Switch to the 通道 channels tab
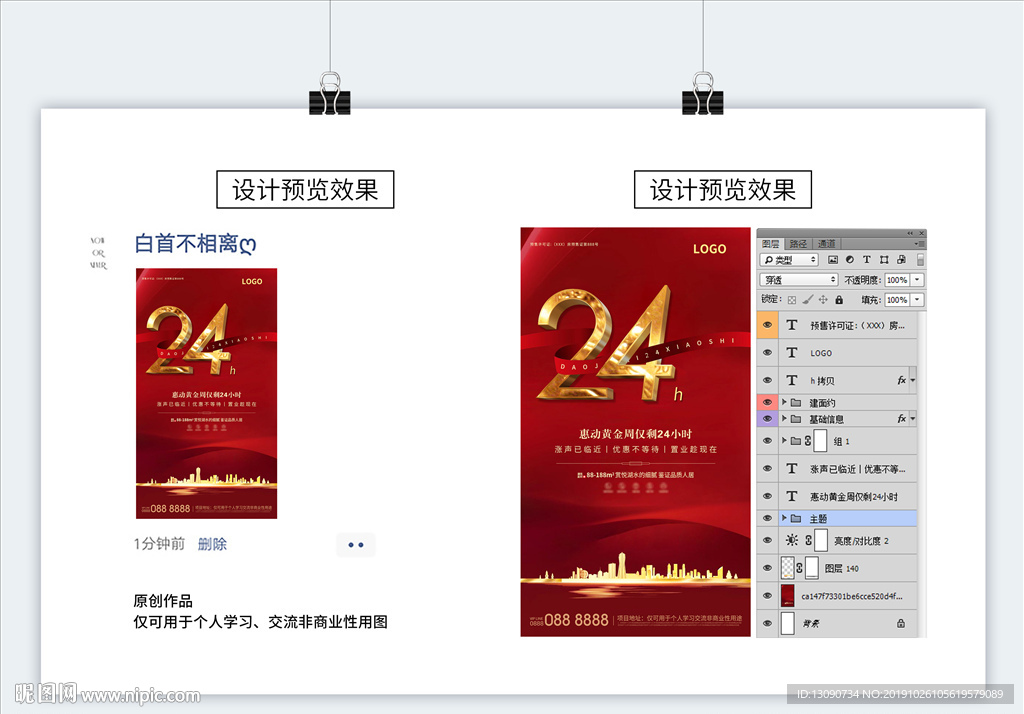This screenshot has width=1024, height=714. tap(827, 244)
